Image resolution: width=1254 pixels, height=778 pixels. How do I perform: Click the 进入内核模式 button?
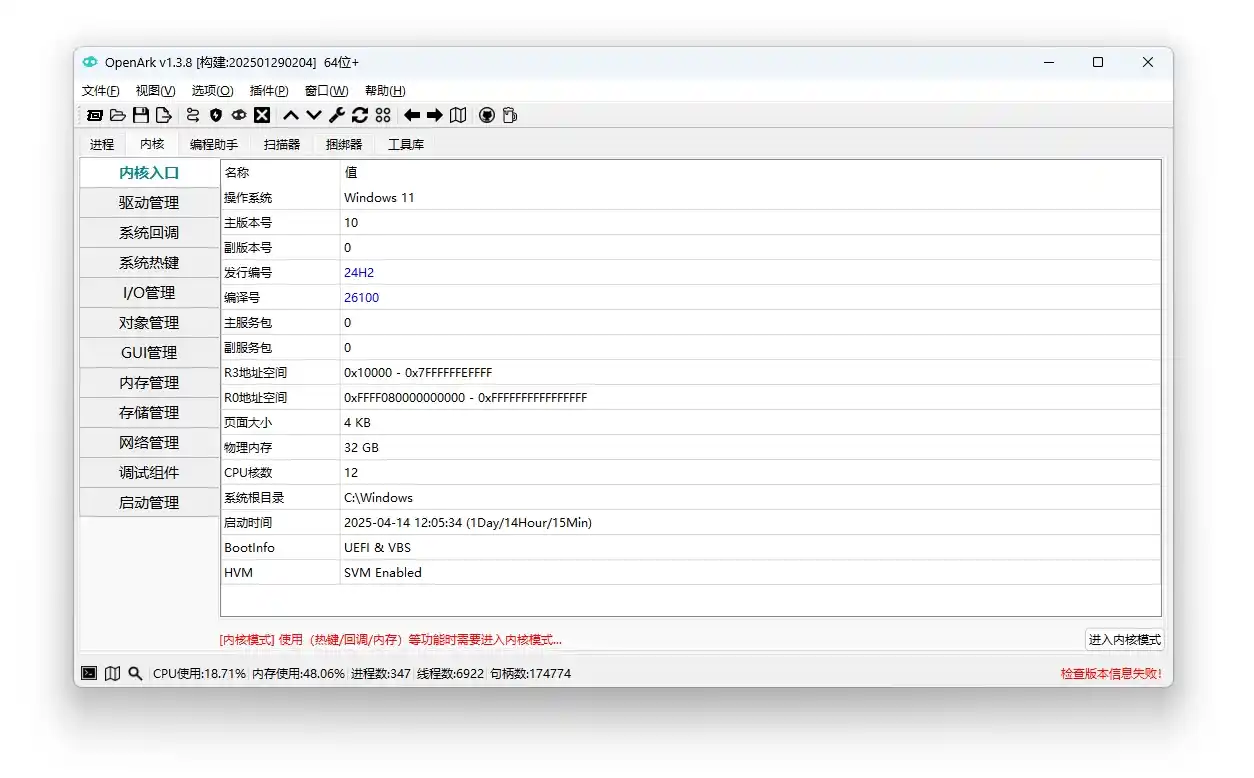pos(1125,640)
